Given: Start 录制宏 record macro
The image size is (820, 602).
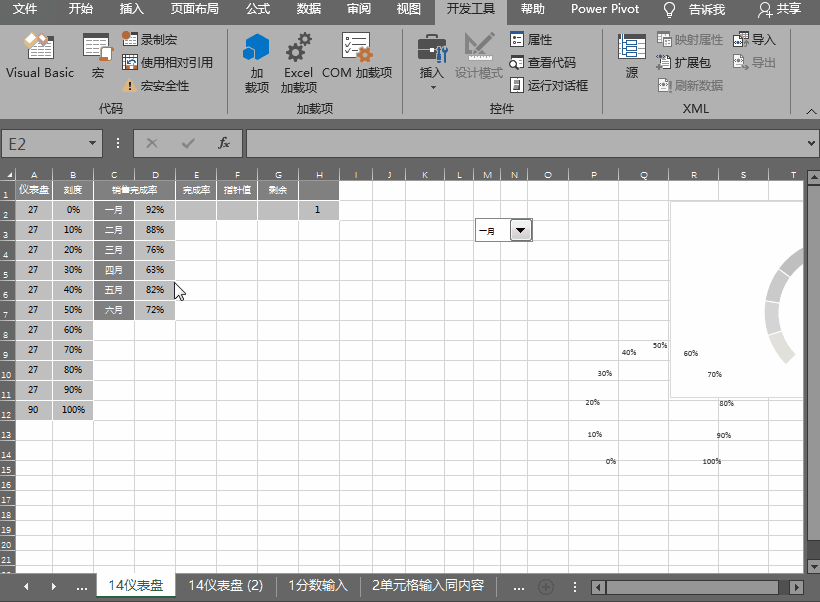Looking at the screenshot, I should click(150, 39).
